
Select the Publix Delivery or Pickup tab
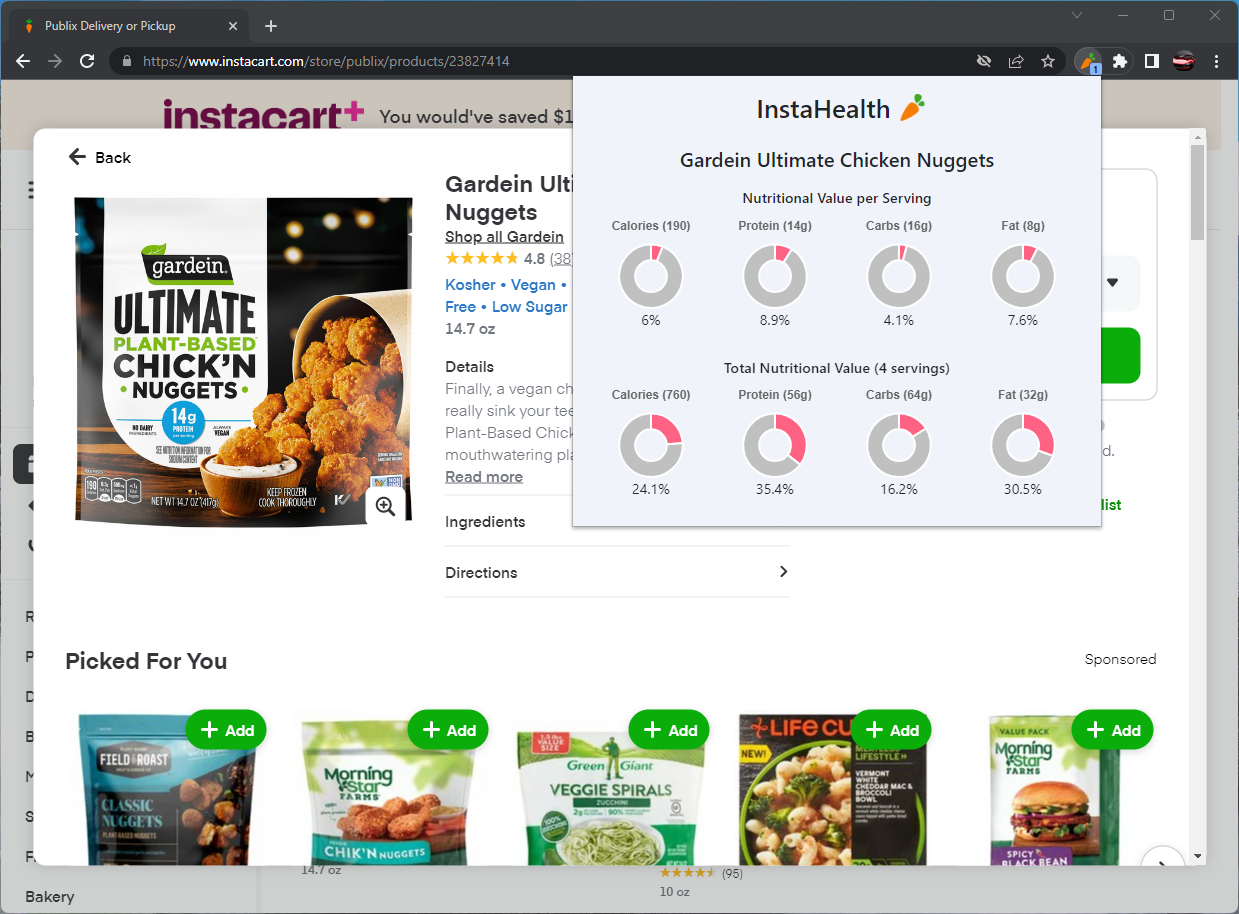(x=126, y=26)
